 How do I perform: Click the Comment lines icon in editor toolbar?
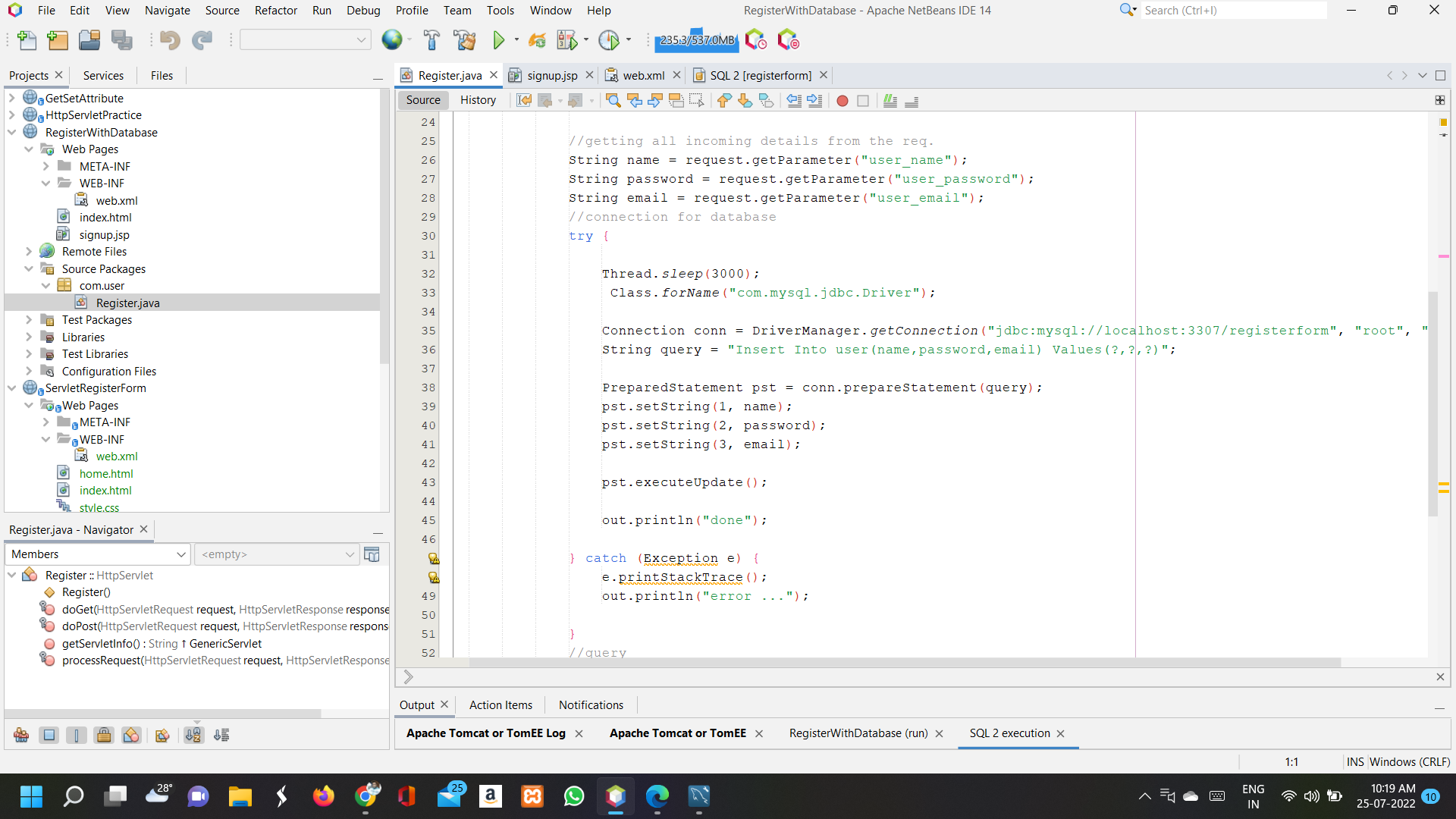click(x=890, y=101)
